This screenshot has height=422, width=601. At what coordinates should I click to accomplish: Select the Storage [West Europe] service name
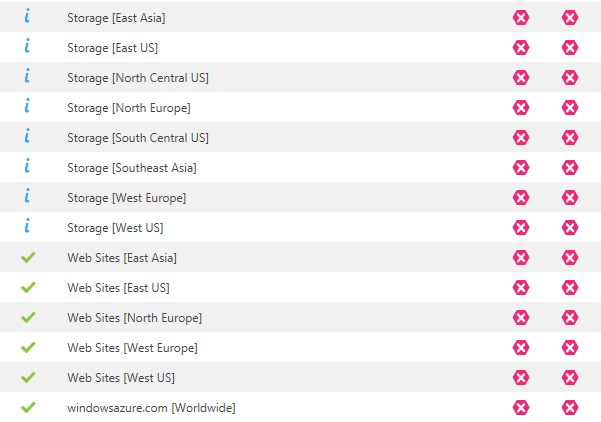(126, 198)
